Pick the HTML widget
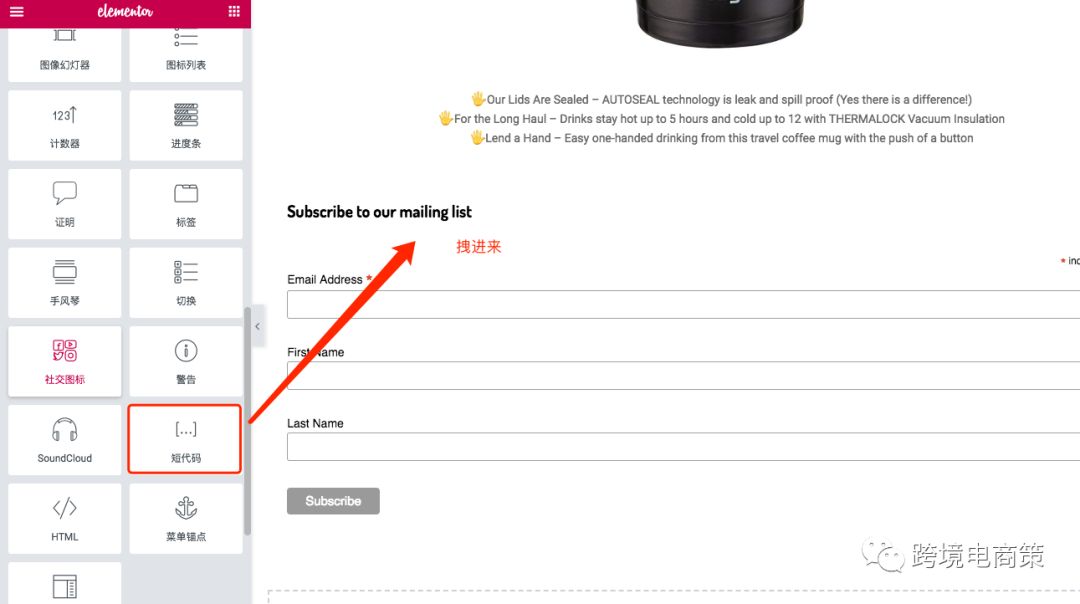1080x604 pixels. (65, 518)
